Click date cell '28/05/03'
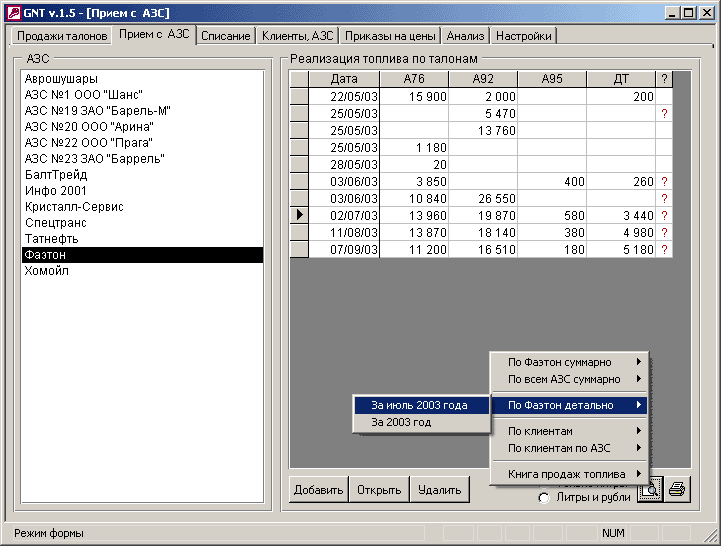The height and width of the screenshot is (546, 721). [x=344, y=164]
